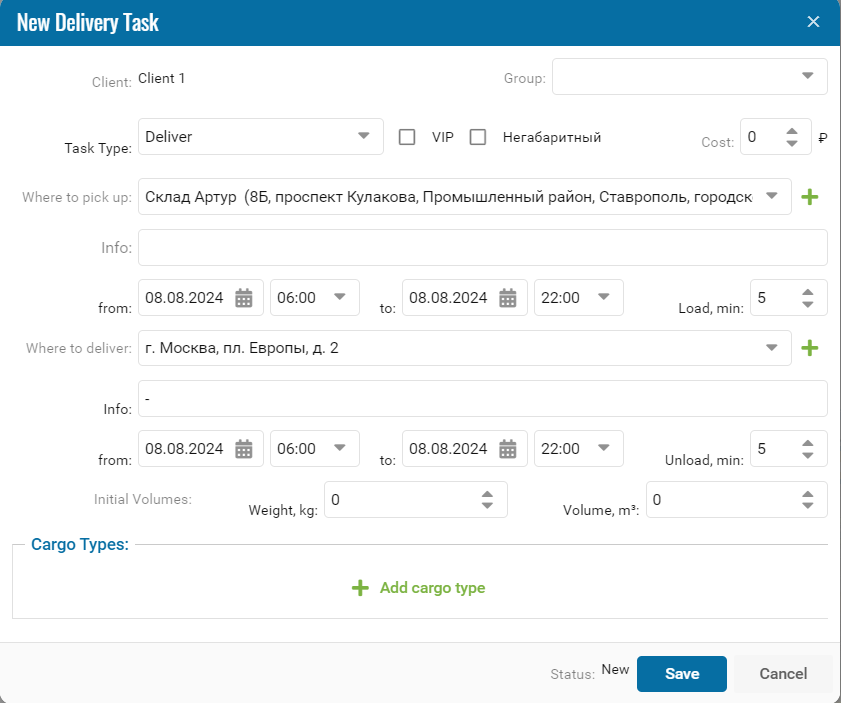Open pickup 'to' date calendar picker
This screenshot has width=841, height=703.
[508, 297]
